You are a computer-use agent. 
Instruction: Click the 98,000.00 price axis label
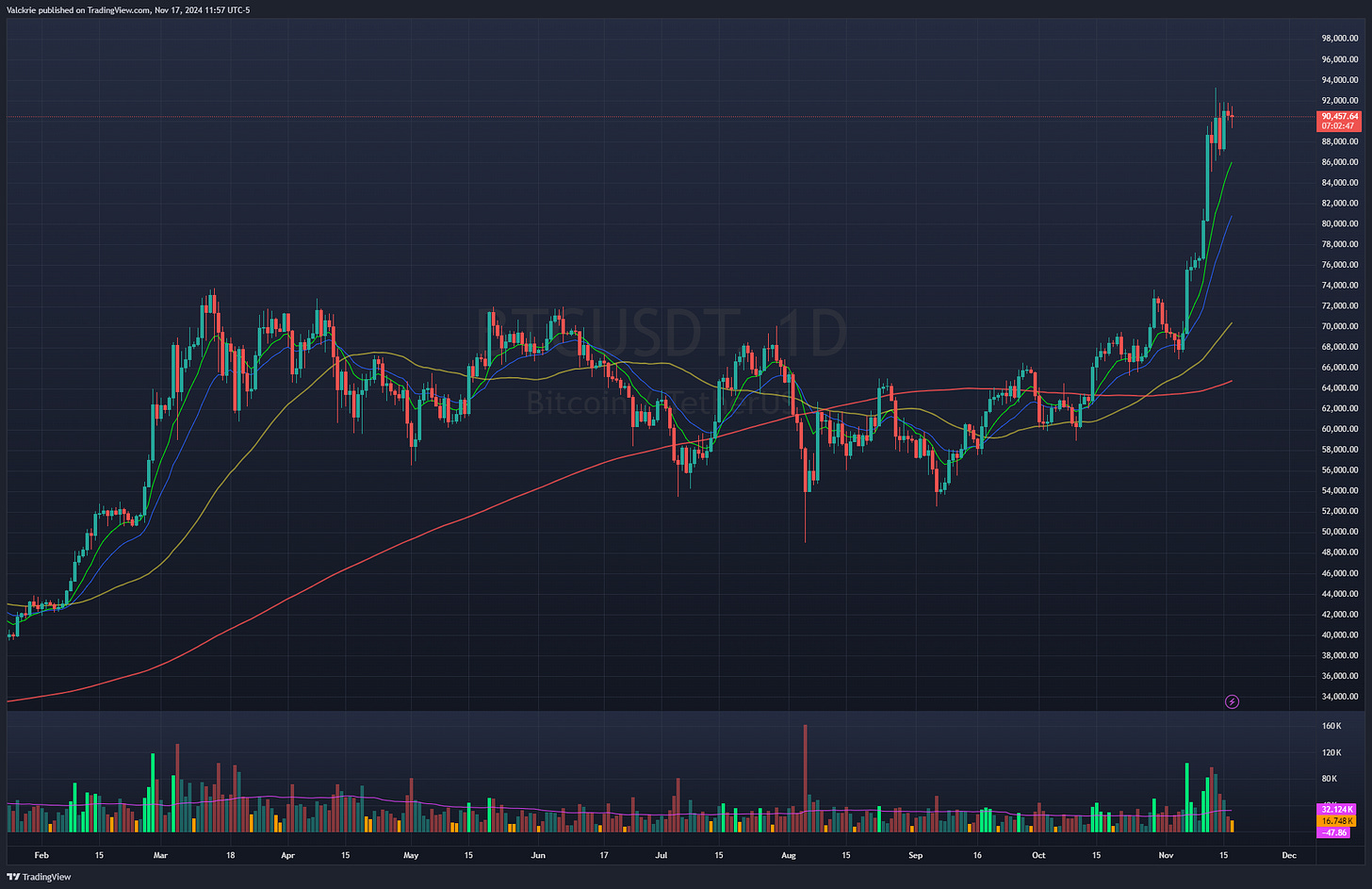click(x=1340, y=39)
